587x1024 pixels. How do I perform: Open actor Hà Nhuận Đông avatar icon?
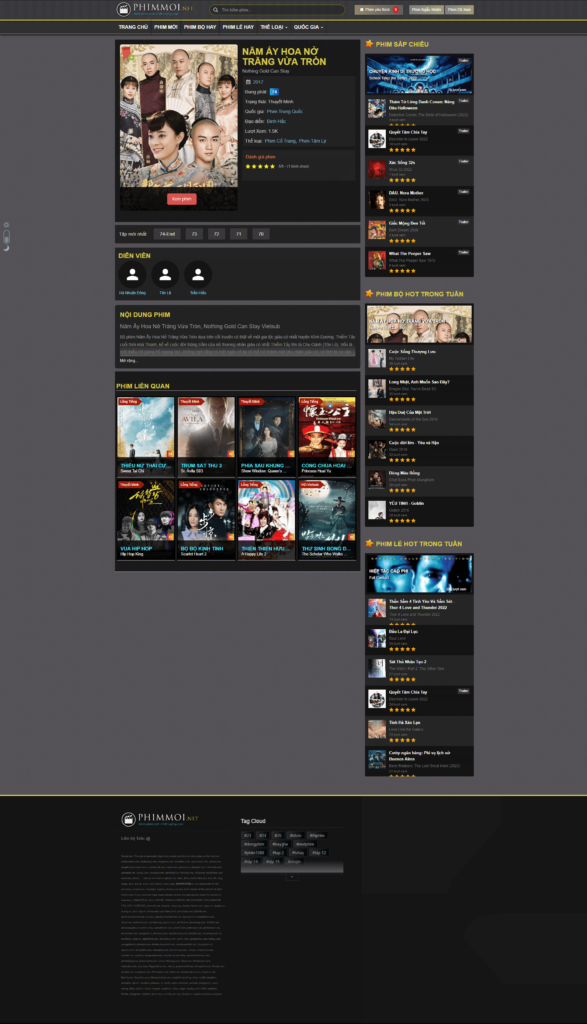(x=132, y=274)
